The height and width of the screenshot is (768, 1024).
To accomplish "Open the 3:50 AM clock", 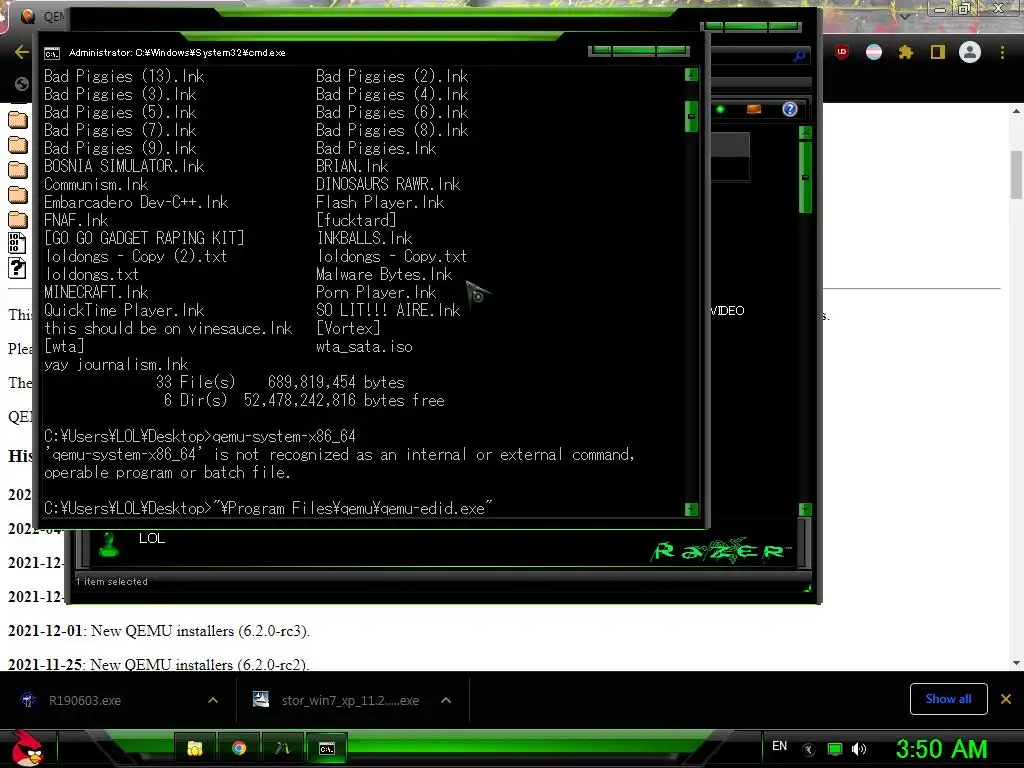I will [941, 749].
